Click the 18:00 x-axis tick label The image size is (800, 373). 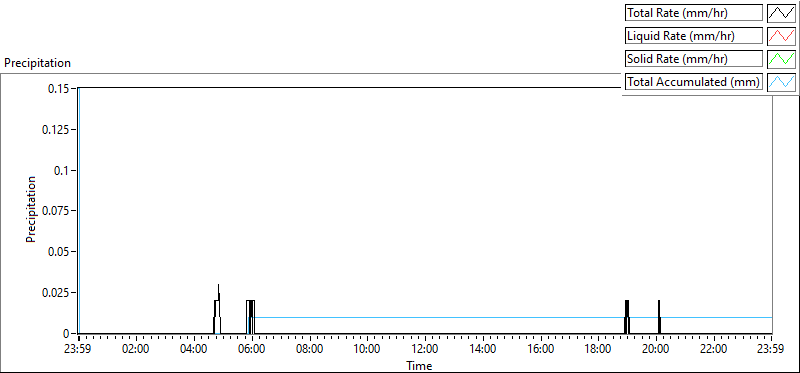(598, 350)
